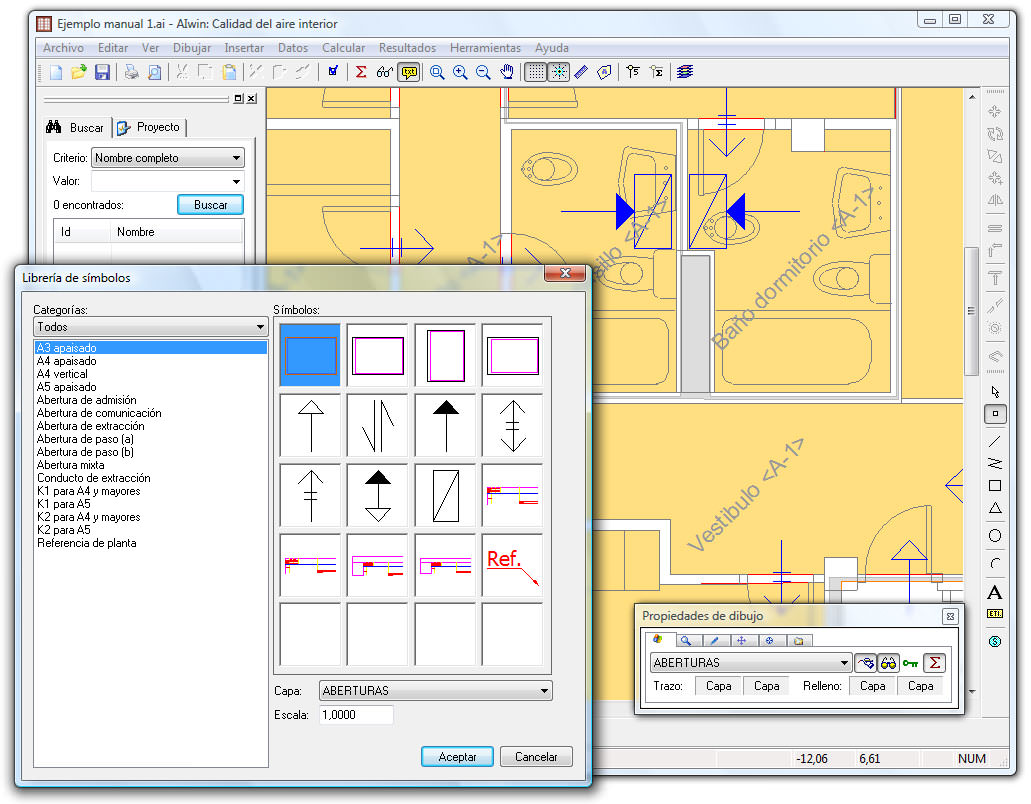Select the rectangle drawing tool in right toolbar
The image size is (1031, 804).
pos(995,486)
